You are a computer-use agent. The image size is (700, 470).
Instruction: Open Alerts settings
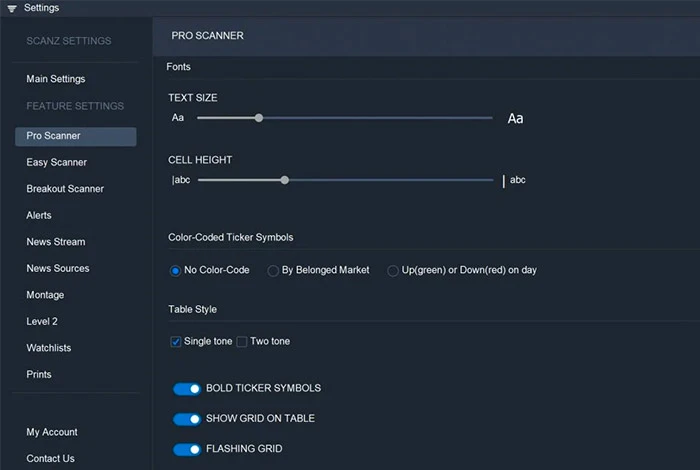pos(39,215)
